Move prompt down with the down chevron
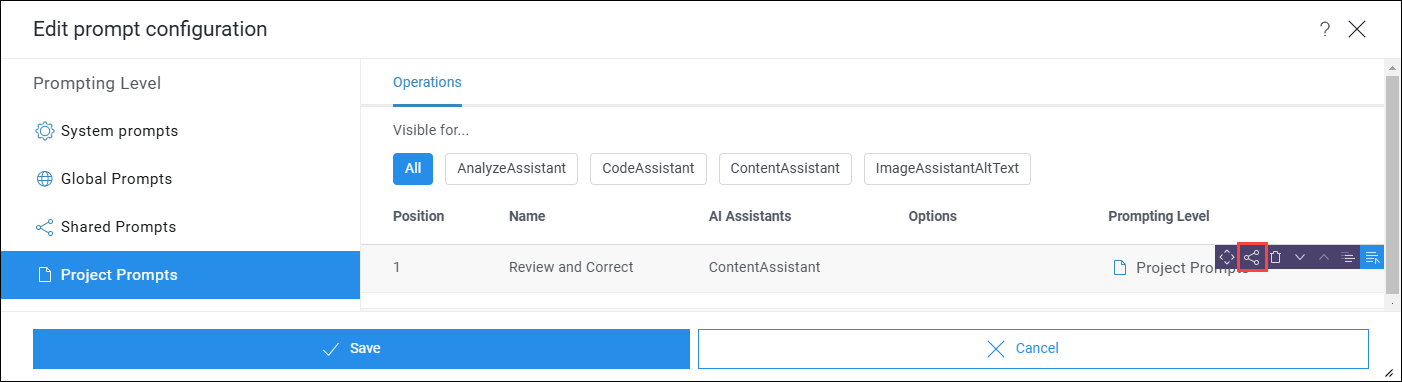This screenshot has width=1402, height=382. click(1300, 257)
